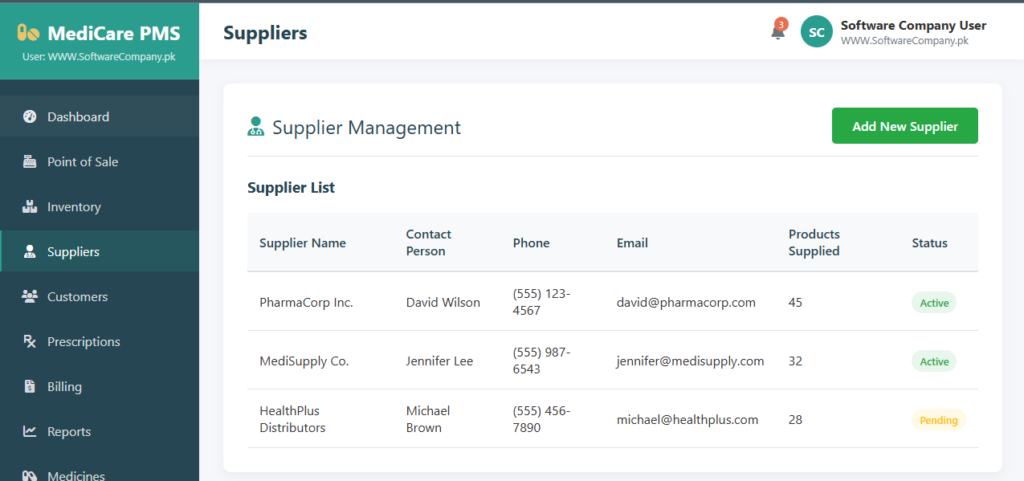Open notifications via the bell icon
This screenshot has width=1024, height=481.
point(777,32)
